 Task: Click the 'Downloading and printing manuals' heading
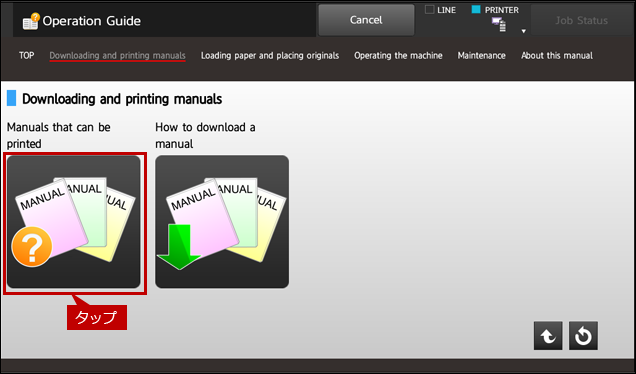[122, 99]
